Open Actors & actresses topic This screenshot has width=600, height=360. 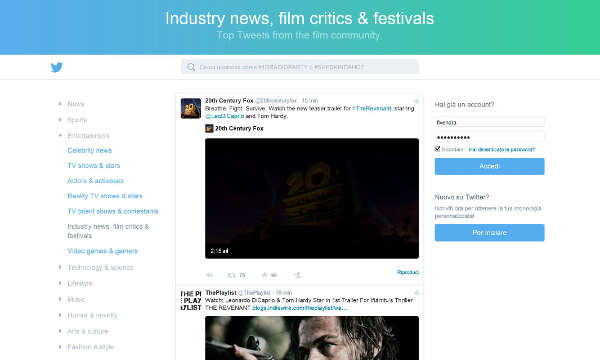[x=96, y=181]
